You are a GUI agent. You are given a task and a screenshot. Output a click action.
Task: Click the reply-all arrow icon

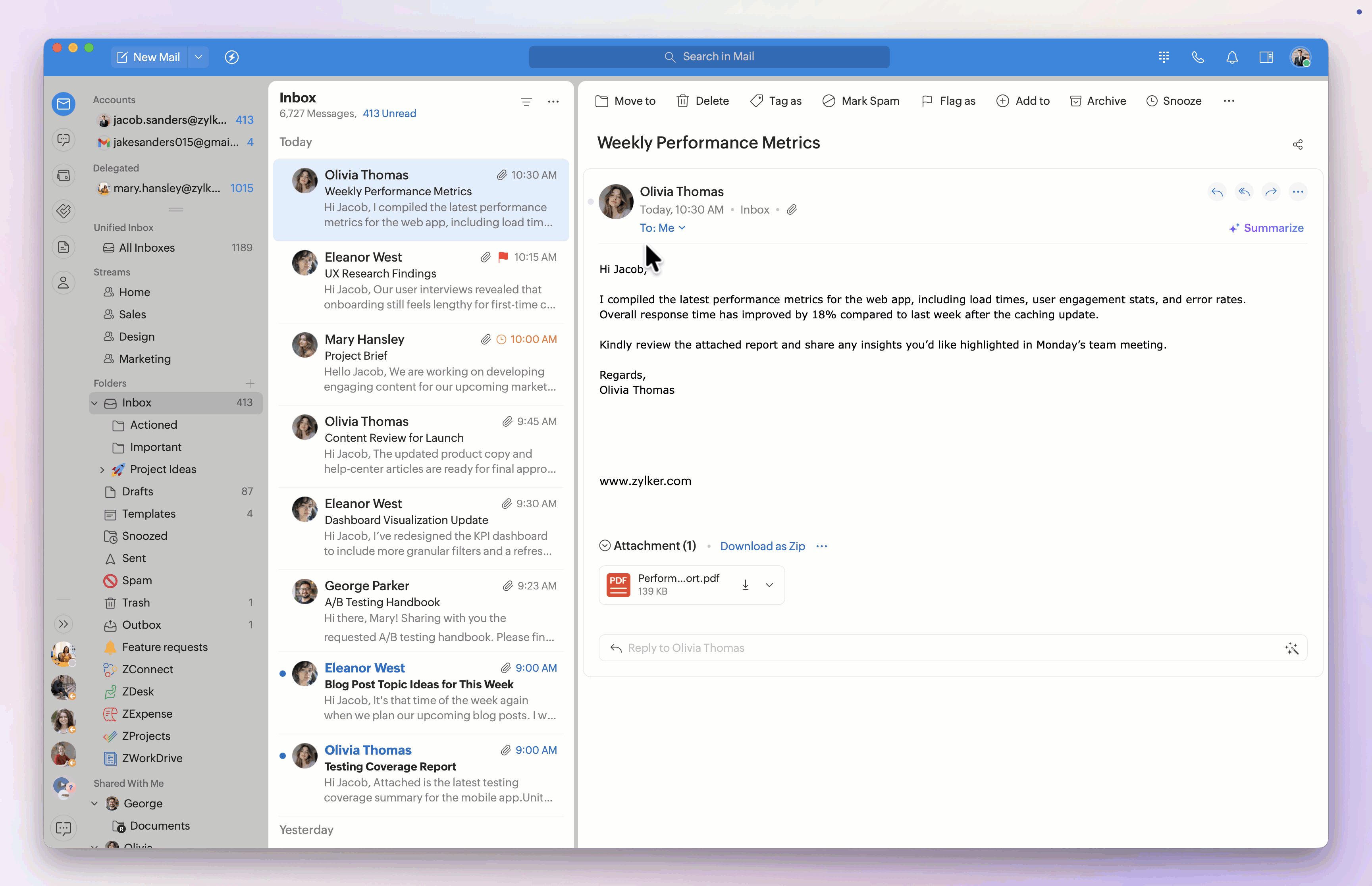(x=1244, y=192)
